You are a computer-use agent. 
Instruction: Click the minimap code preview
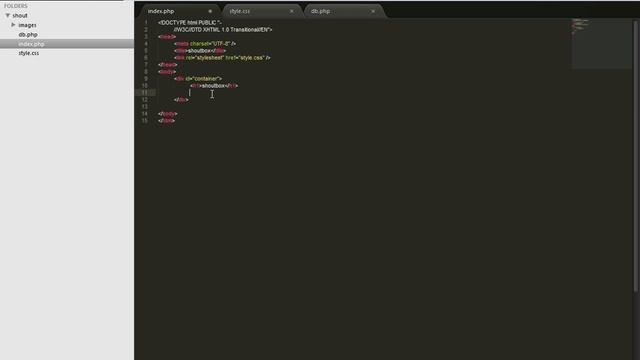coord(602,44)
